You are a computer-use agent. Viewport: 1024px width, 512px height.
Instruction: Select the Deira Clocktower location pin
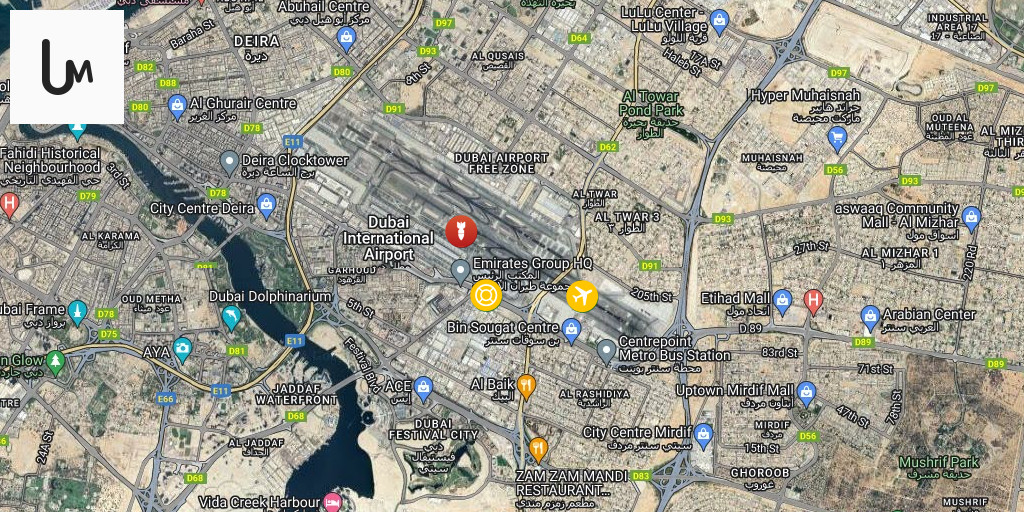(x=229, y=163)
